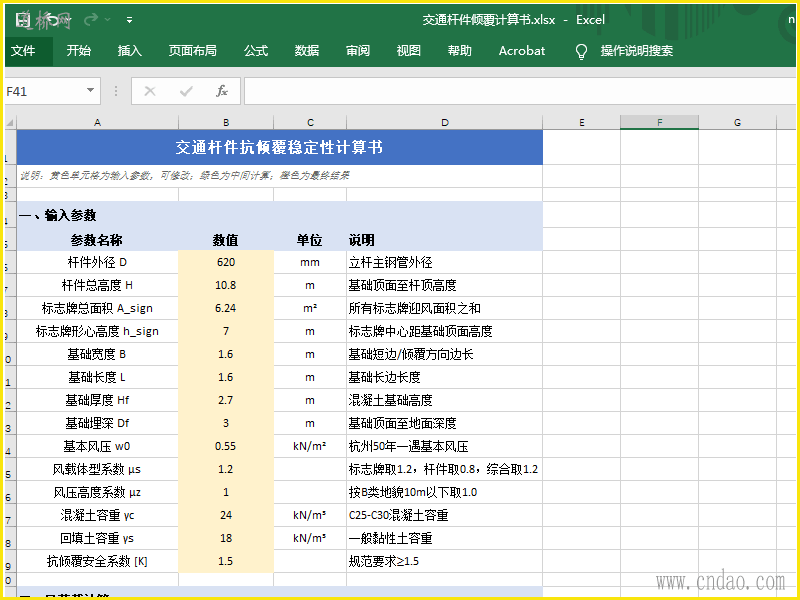The image size is (800, 600).
Task: Select the title cell 交通杆件抗倾覆稳定性计算书
Action: pos(280,147)
